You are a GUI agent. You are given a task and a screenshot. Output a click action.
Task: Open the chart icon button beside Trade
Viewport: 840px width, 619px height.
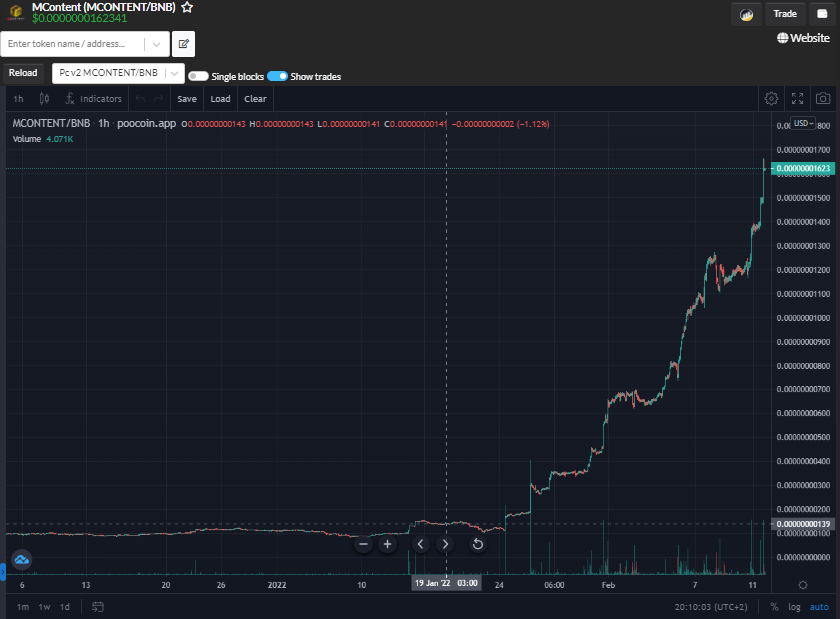coord(746,14)
